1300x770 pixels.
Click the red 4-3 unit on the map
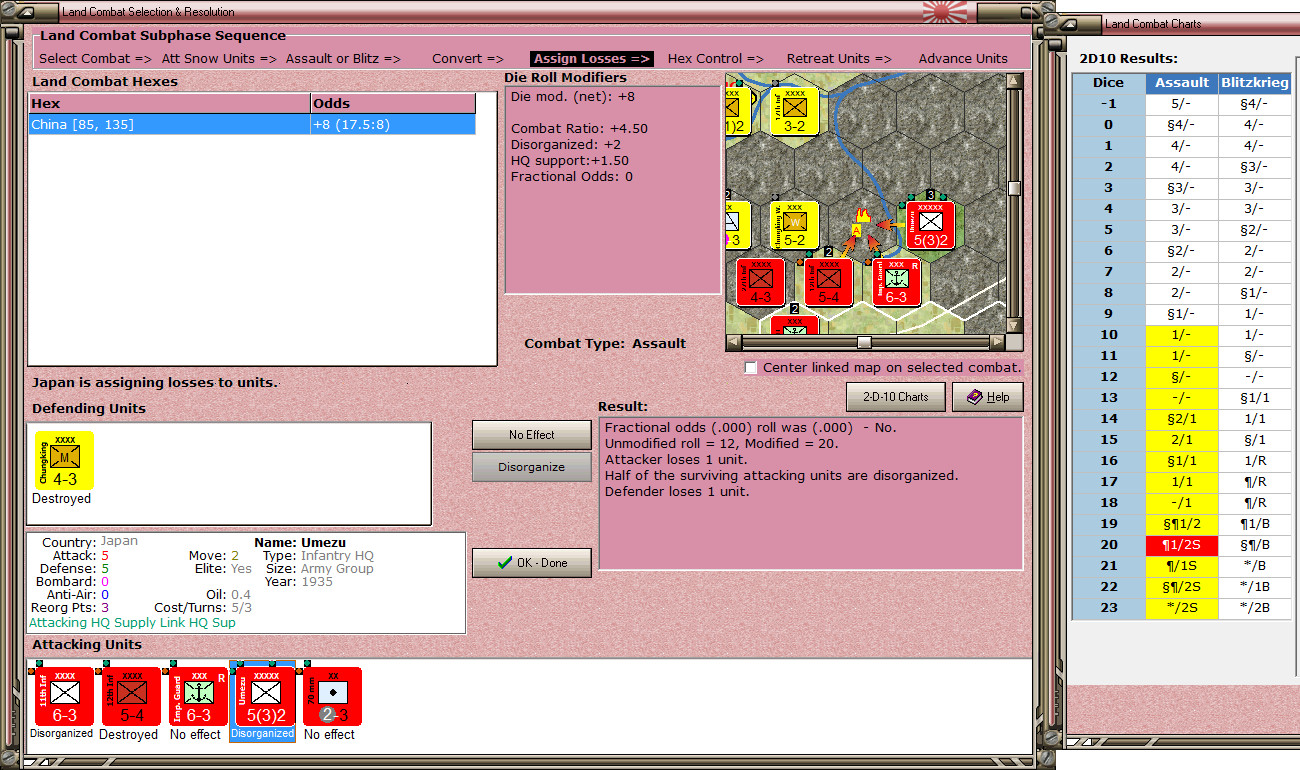click(760, 282)
